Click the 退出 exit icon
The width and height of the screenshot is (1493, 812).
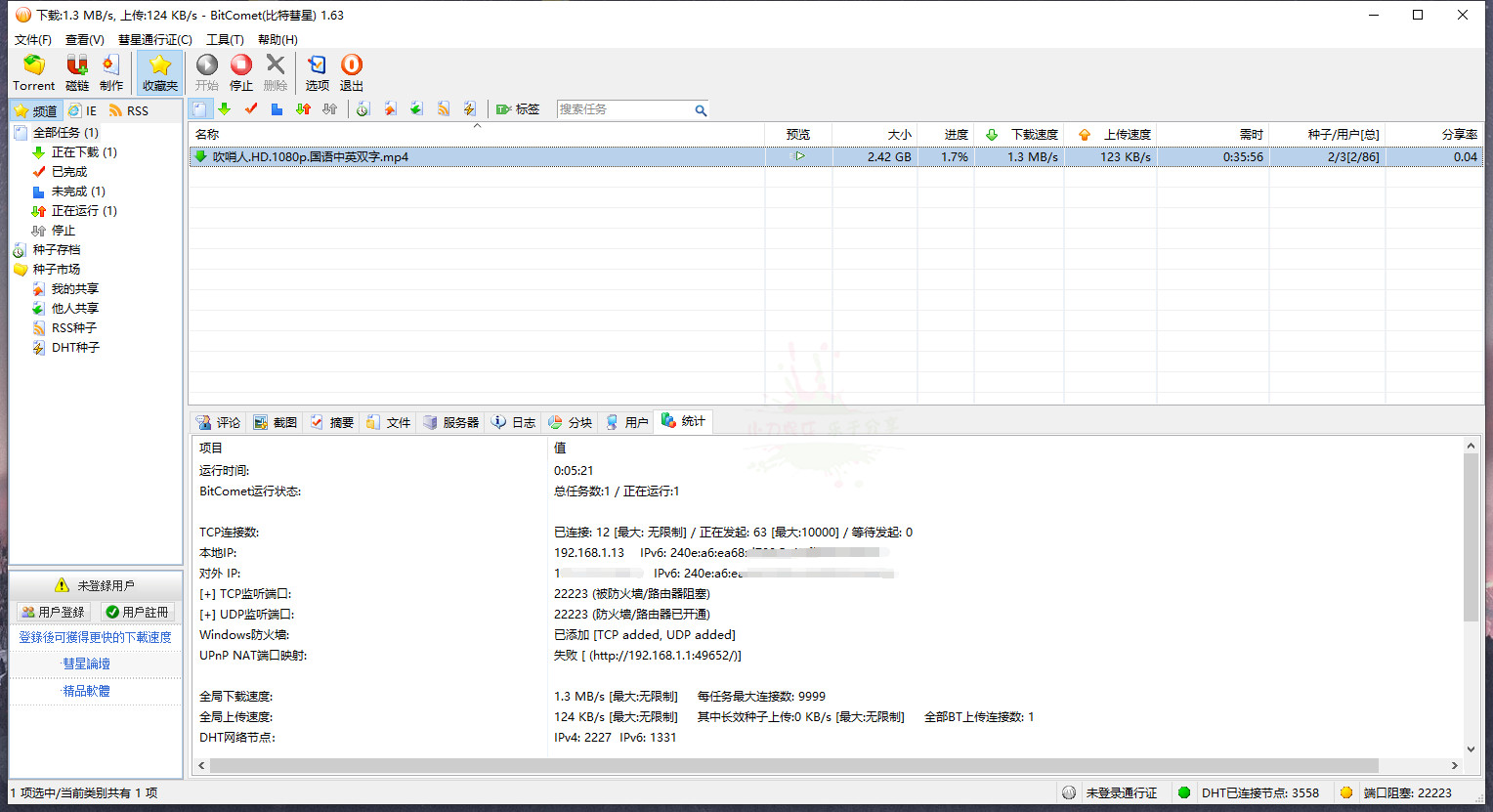point(352,73)
